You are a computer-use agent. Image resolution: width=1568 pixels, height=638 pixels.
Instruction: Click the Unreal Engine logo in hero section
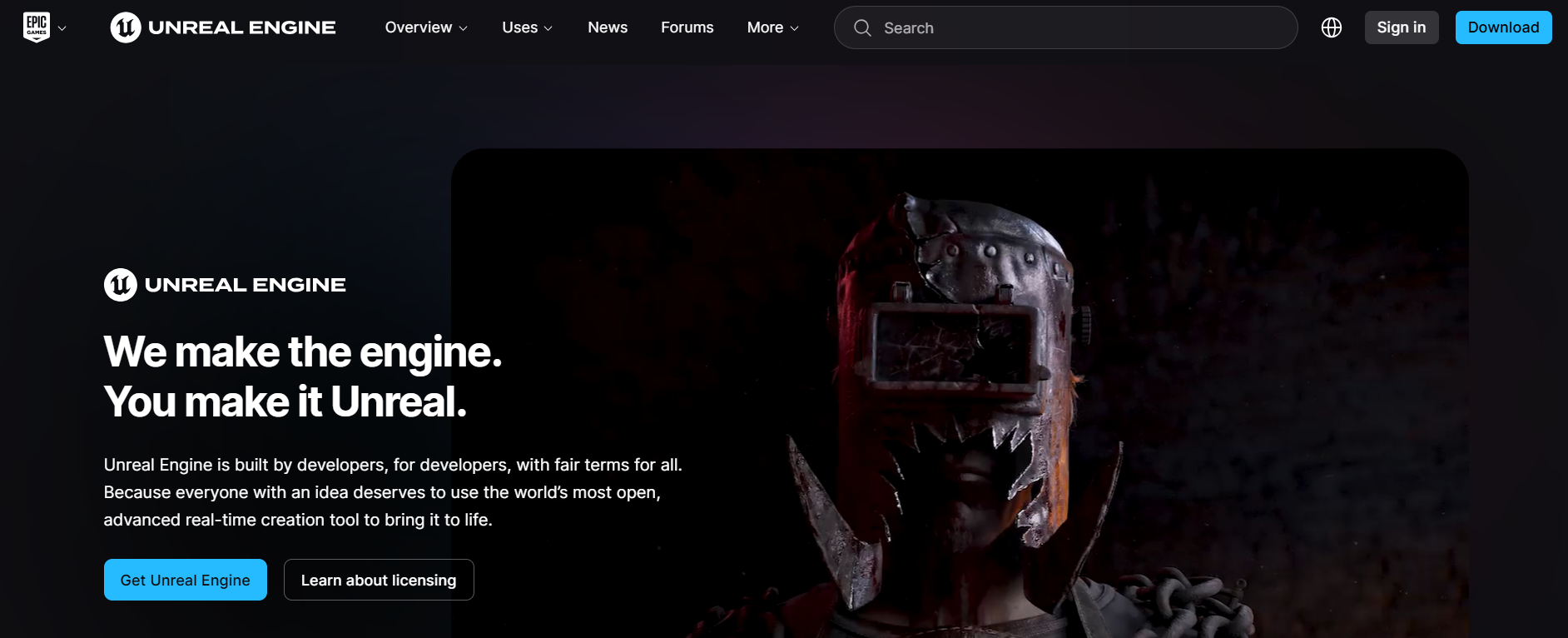click(x=225, y=285)
